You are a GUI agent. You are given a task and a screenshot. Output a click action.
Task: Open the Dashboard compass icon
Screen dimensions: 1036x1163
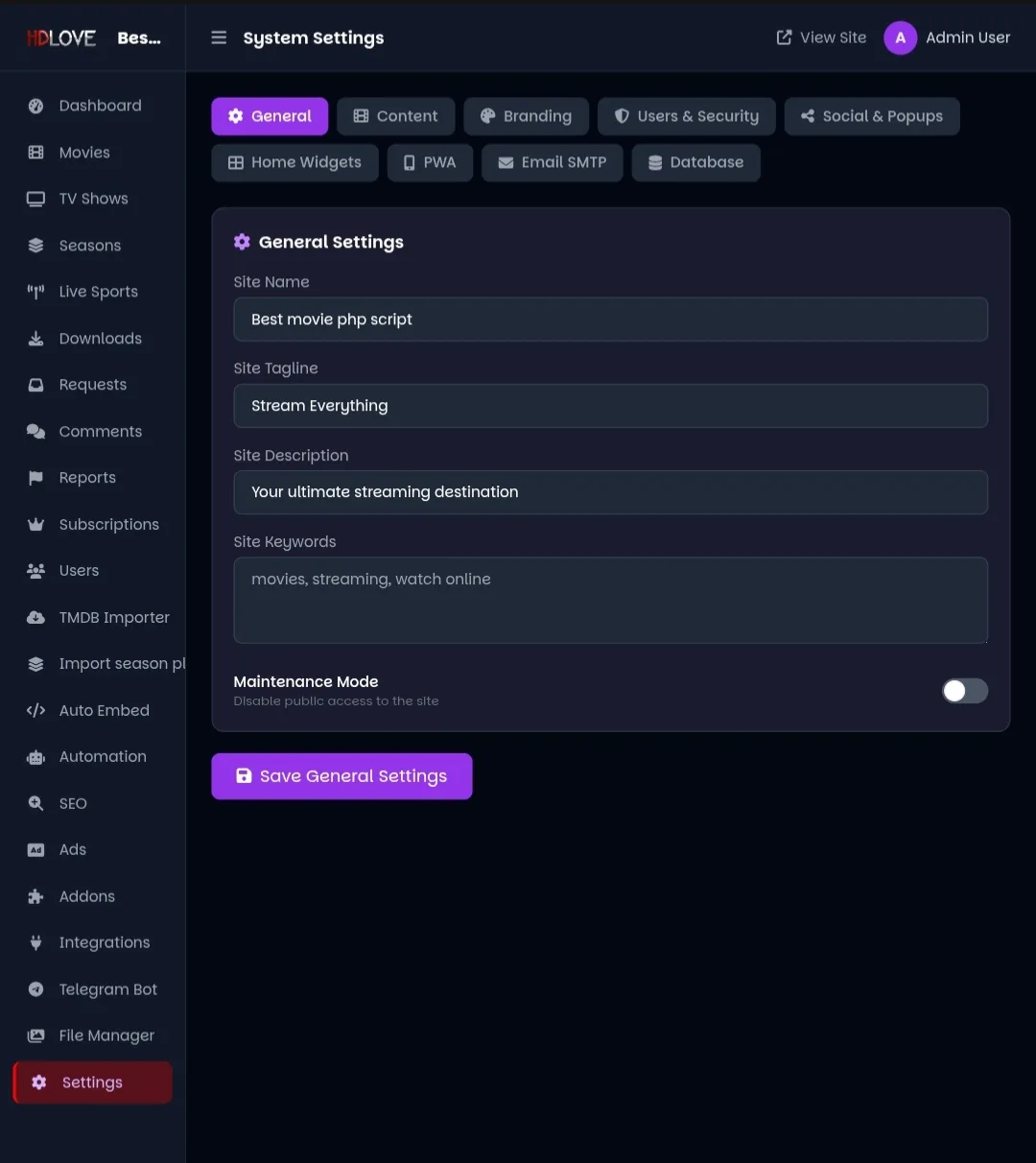click(35, 106)
